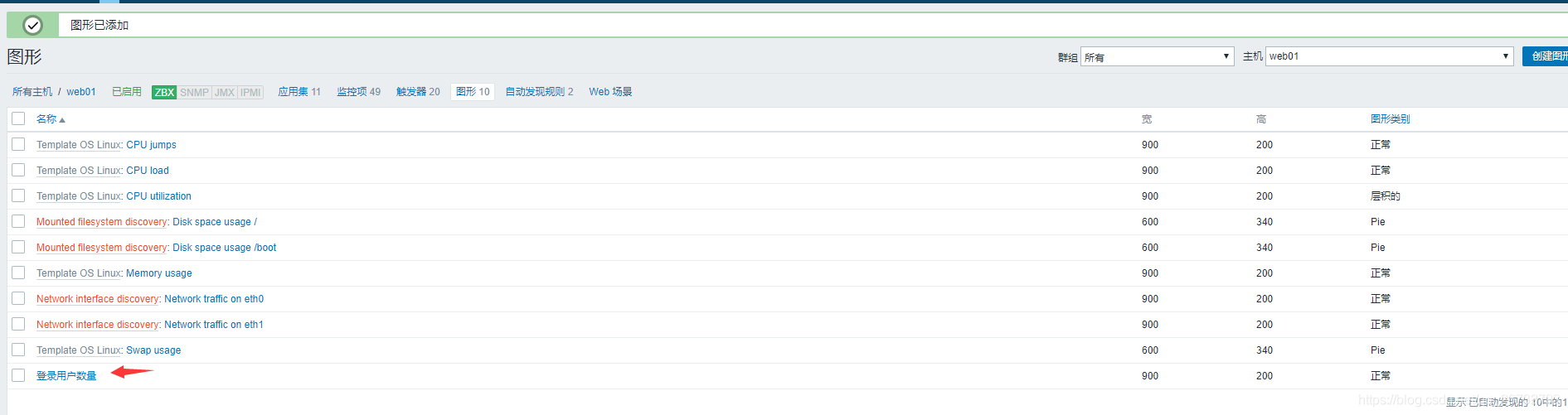Open the Swap usage graph link
The height and width of the screenshot is (415, 1568).
coord(153,350)
